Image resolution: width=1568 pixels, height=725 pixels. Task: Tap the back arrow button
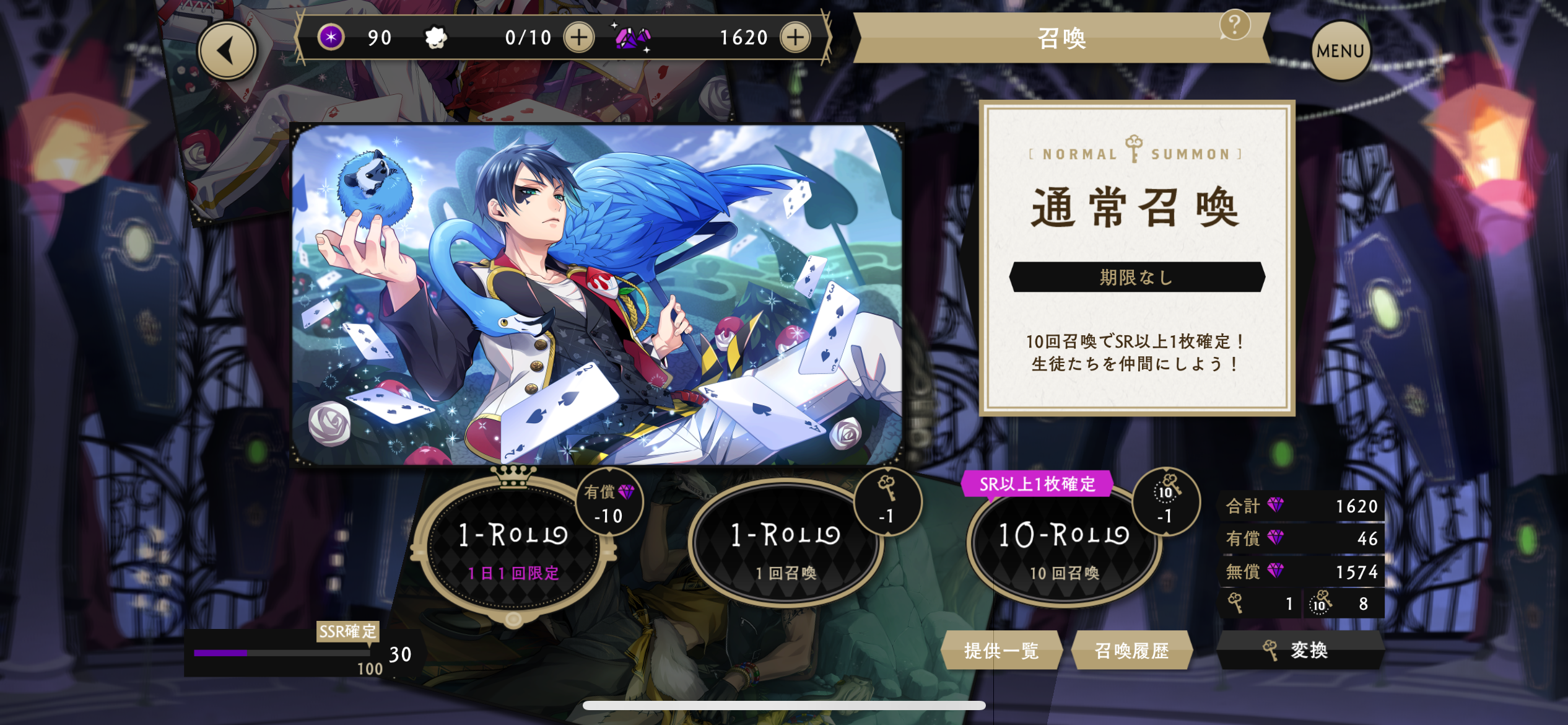click(227, 51)
